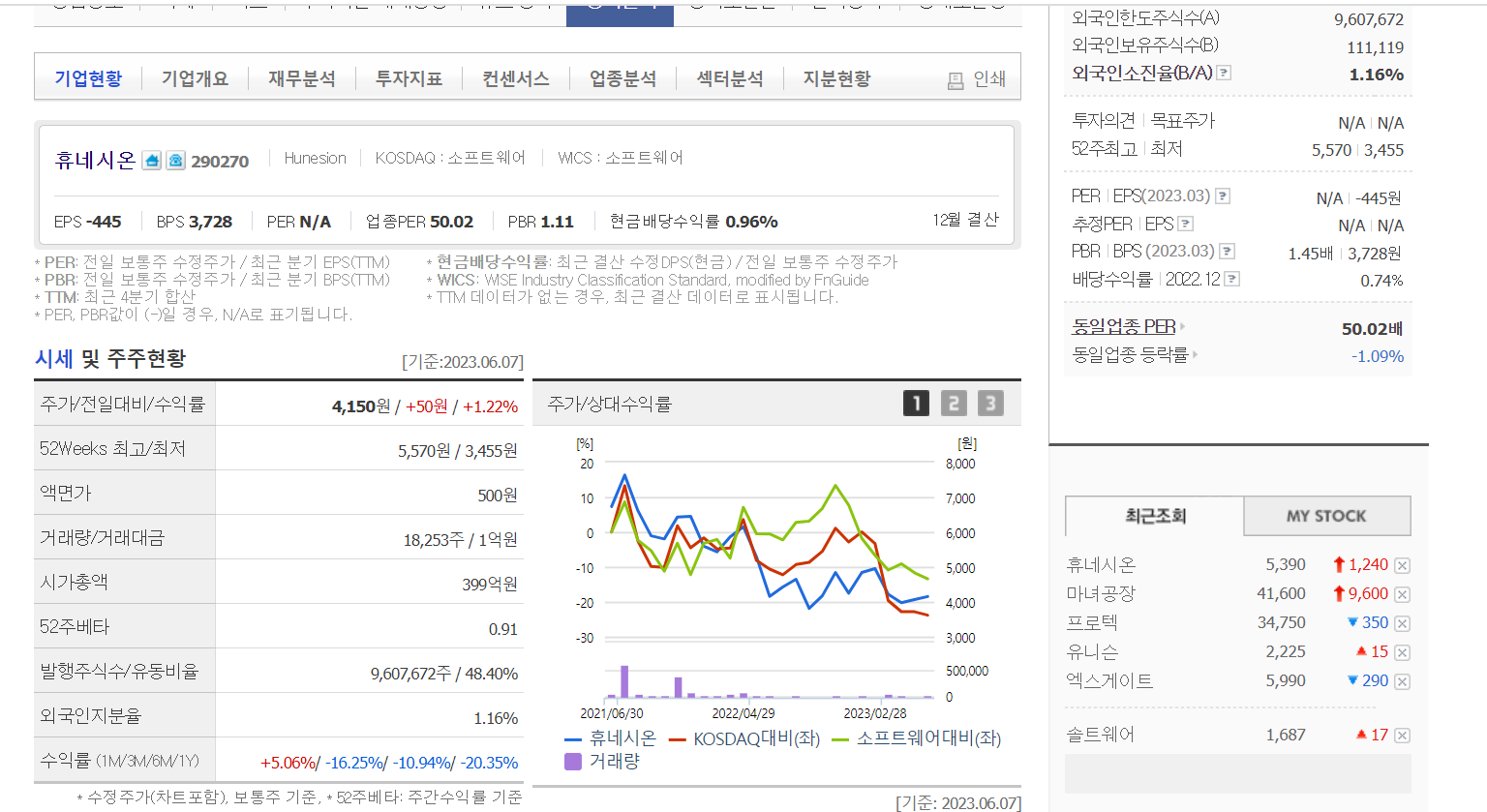Click arrow next to 동일업종 PER
This screenshot has height=812, width=1487.
click(x=1183, y=327)
